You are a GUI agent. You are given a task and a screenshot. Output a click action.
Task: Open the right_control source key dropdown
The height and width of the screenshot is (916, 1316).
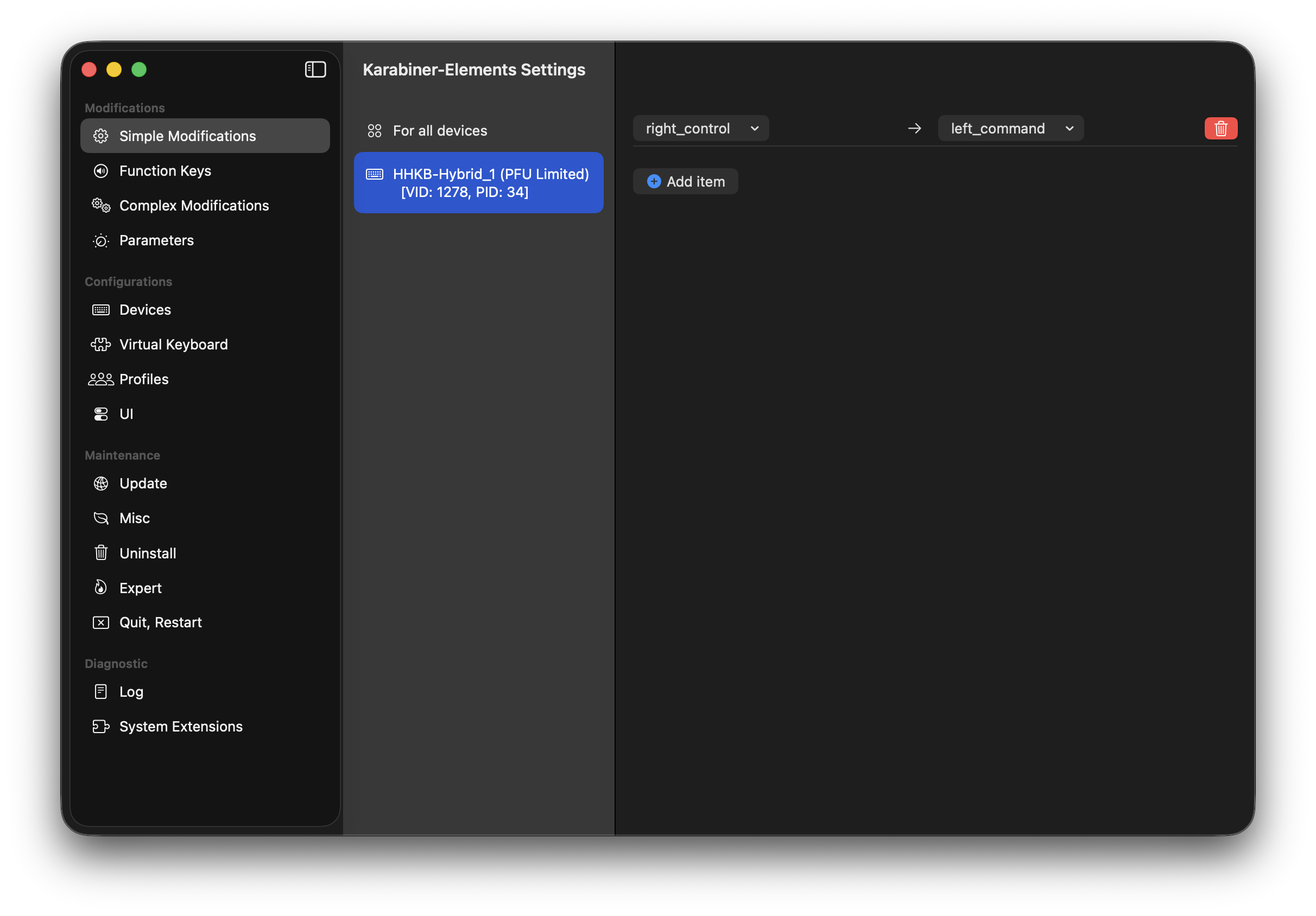701,128
